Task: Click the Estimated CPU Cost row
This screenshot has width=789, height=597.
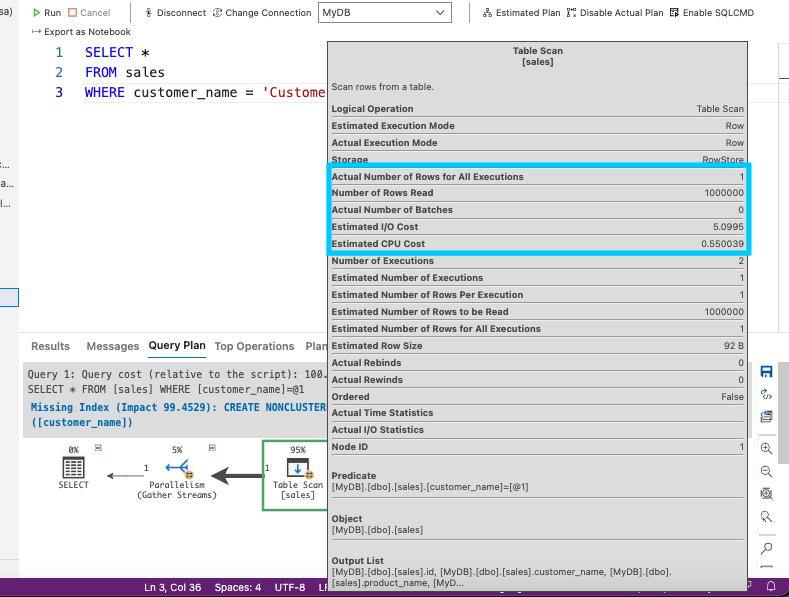Action: point(537,244)
